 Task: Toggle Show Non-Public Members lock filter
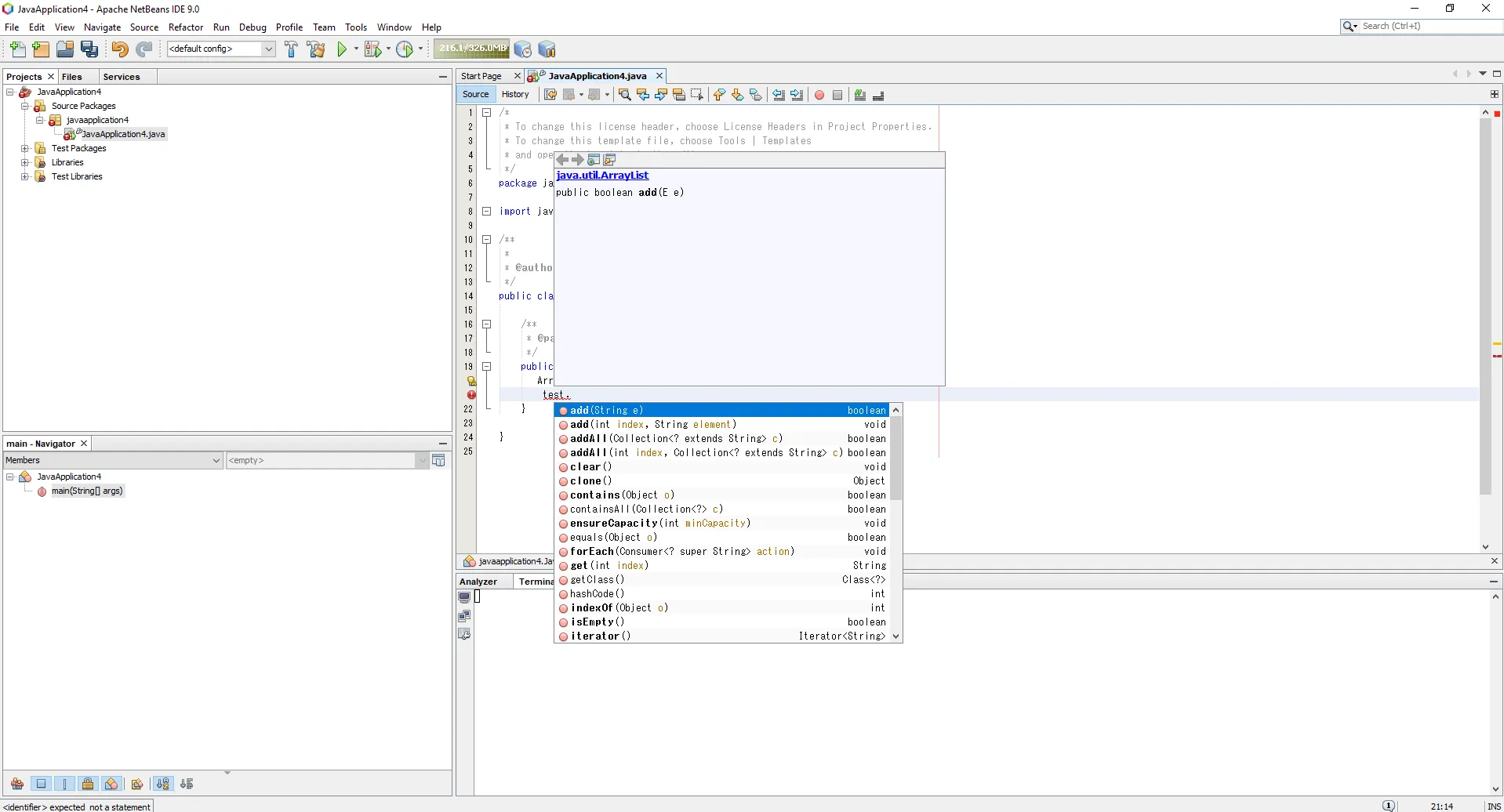coord(88,784)
